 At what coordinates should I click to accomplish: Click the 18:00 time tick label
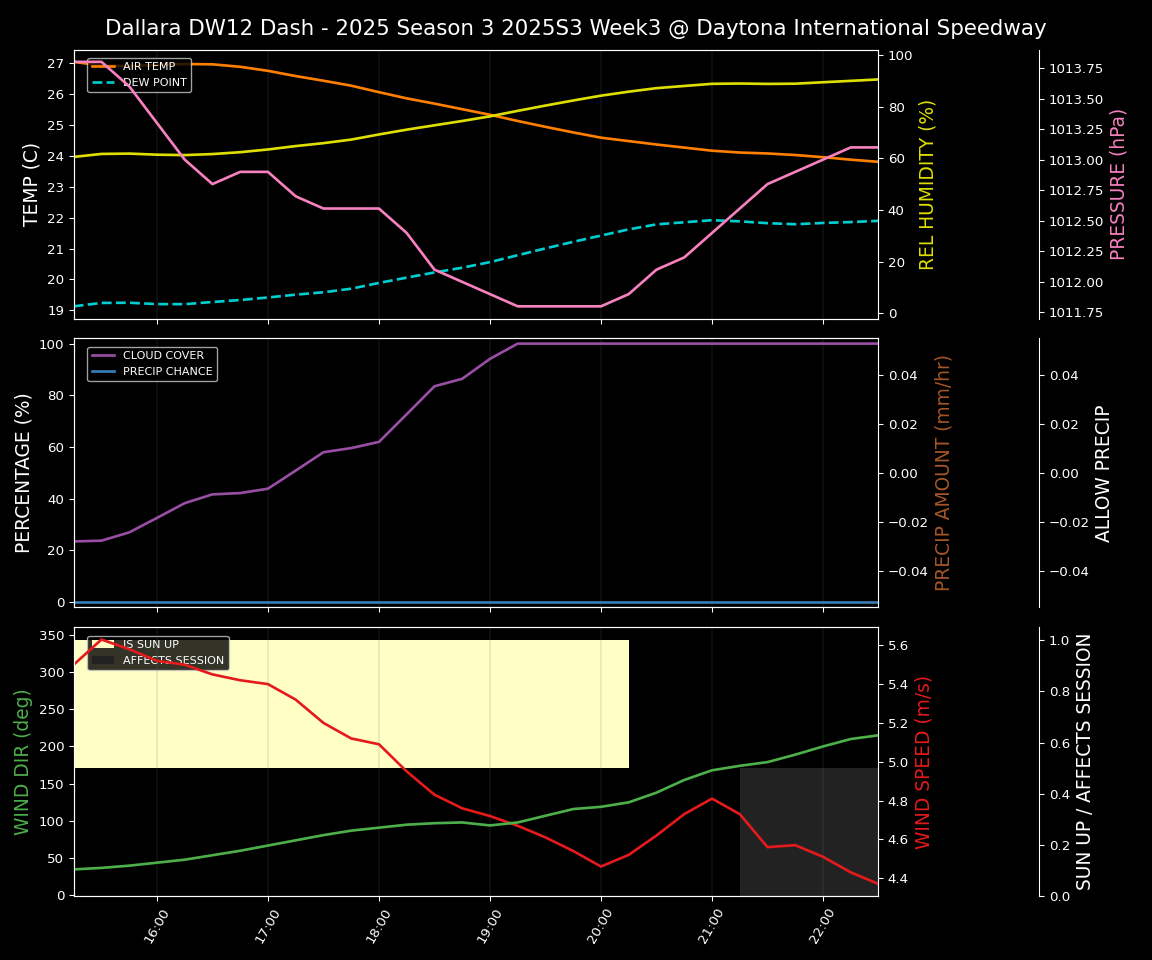(x=378, y=926)
